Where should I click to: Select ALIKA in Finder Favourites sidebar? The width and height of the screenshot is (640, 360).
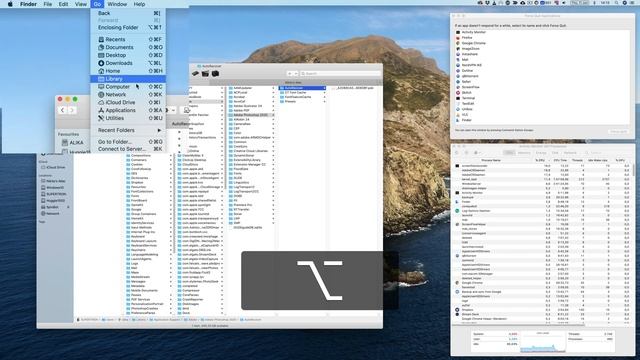(72, 142)
